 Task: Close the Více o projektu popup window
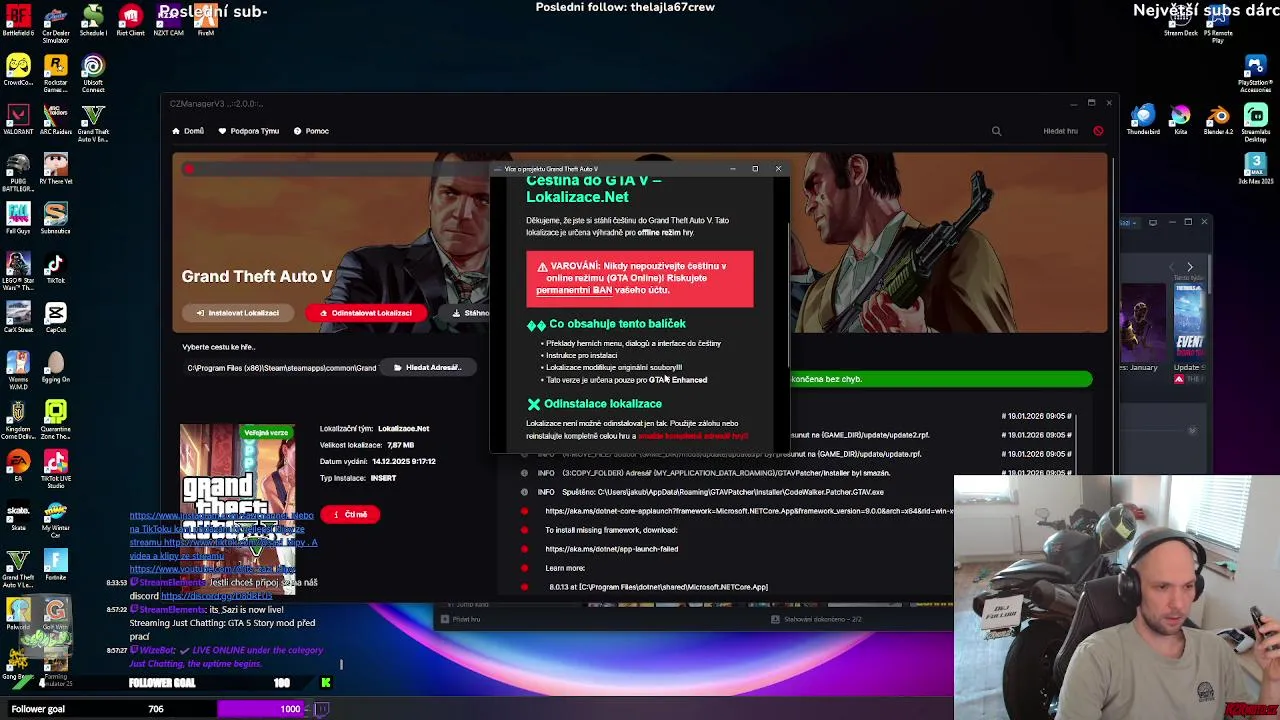(778, 169)
